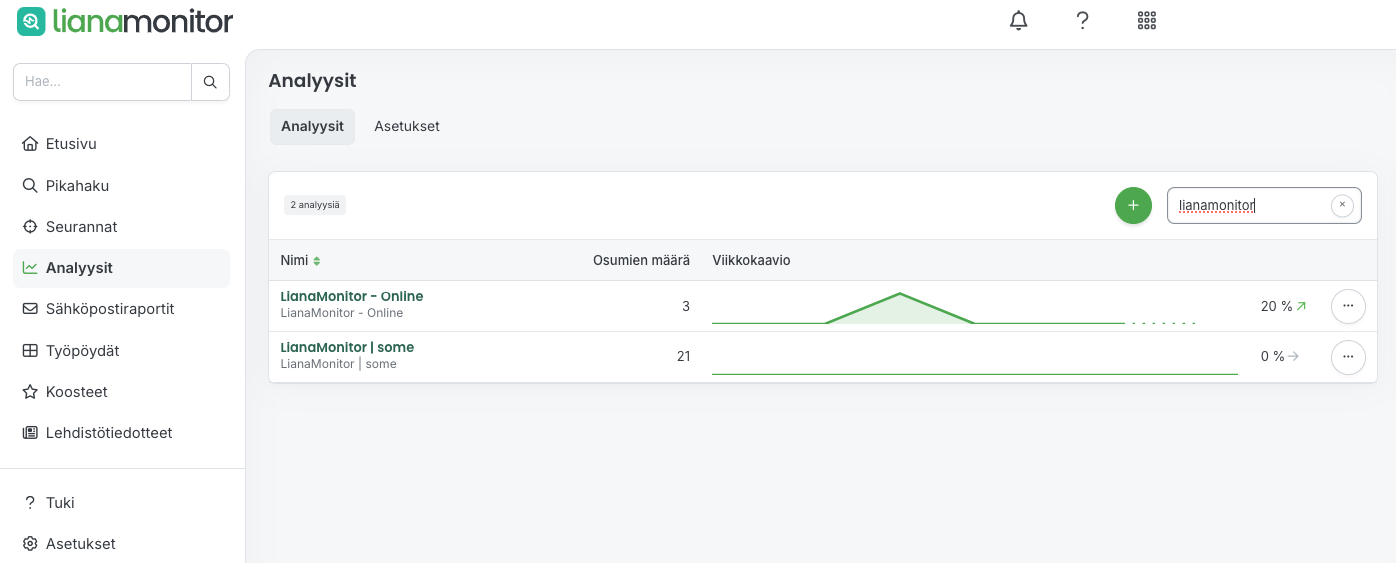Open Sähköpostiraportit in the sidebar
The image size is (1396, 563).
121,309
